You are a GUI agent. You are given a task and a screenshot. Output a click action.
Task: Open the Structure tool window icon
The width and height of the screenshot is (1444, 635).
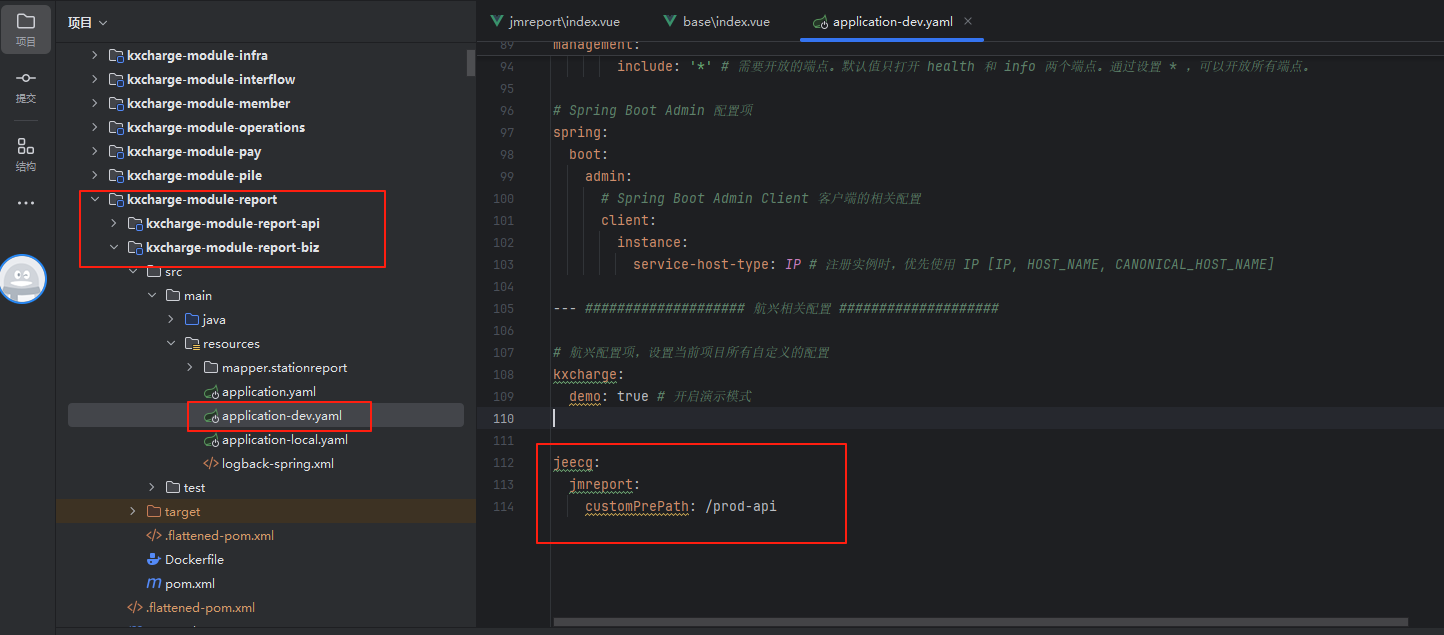click(26, 154)
